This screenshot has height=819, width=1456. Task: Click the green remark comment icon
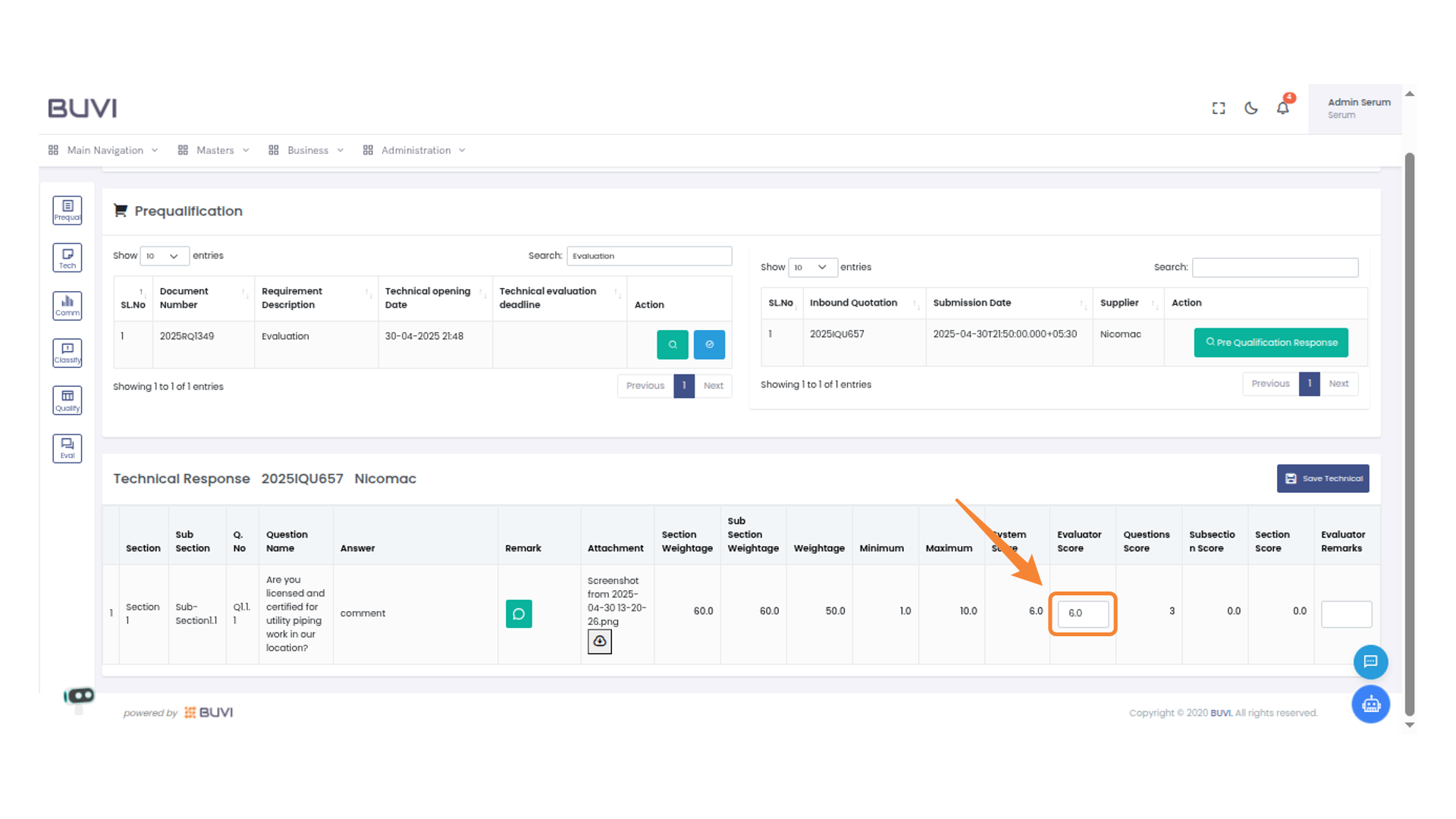(x=519, y=613)
